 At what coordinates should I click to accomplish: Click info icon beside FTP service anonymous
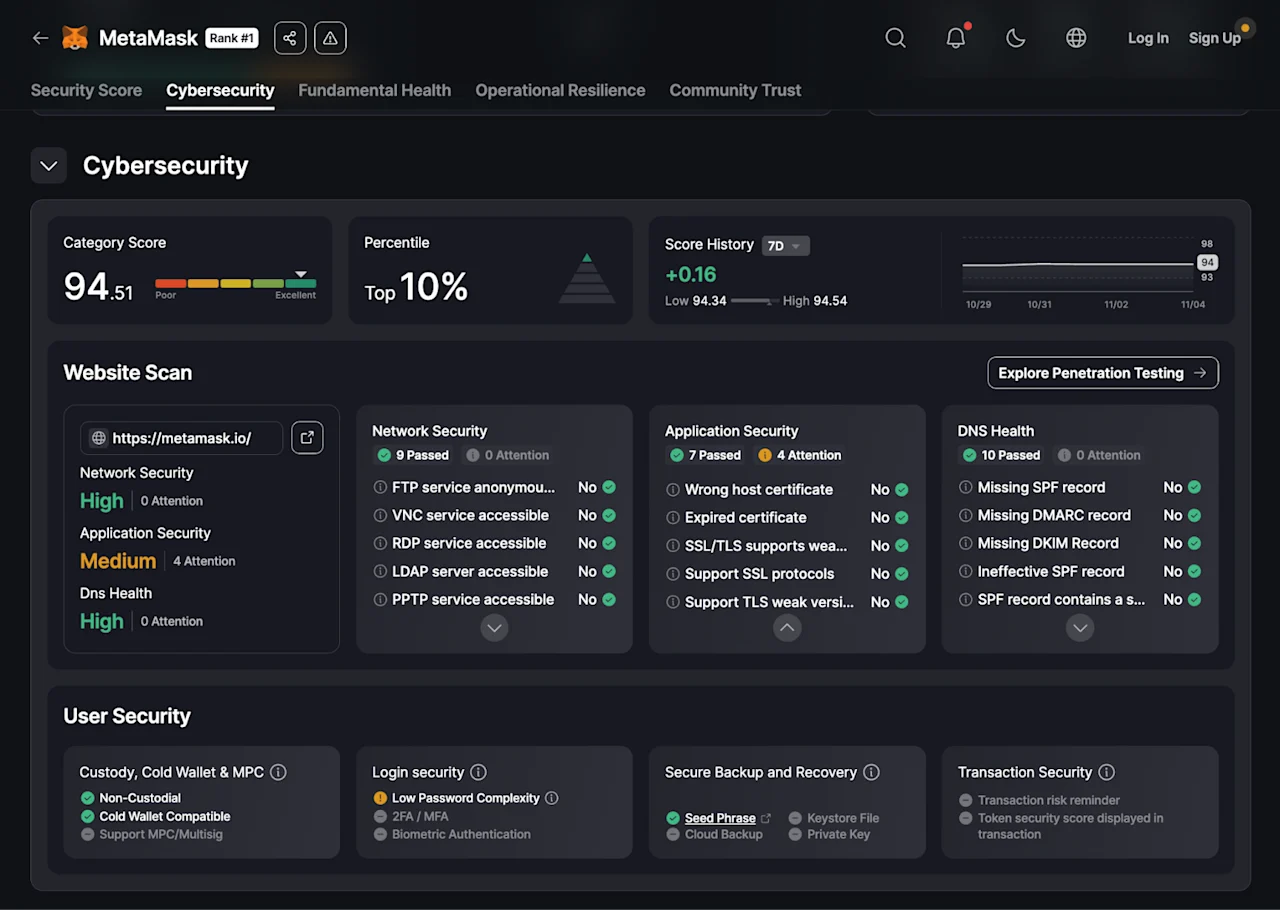click(380, 487)
